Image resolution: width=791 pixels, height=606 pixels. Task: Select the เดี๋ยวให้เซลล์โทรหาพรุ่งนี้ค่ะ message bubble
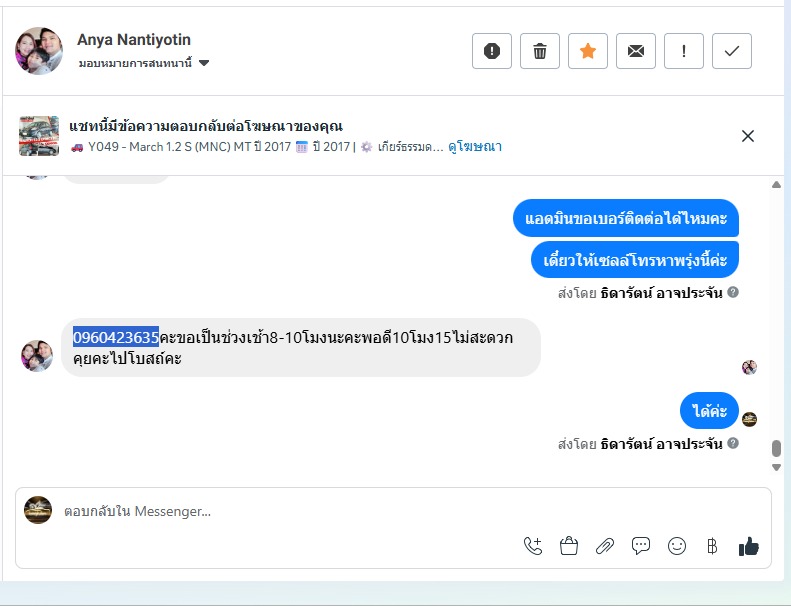point(635,260)
